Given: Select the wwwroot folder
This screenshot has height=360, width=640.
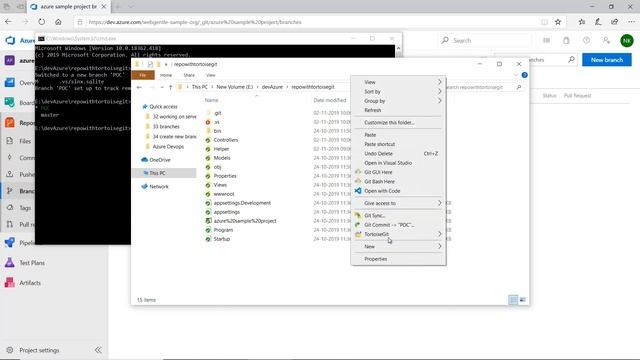Looking at the screenshot, I should pyautogui.click(x=224, y=194).
